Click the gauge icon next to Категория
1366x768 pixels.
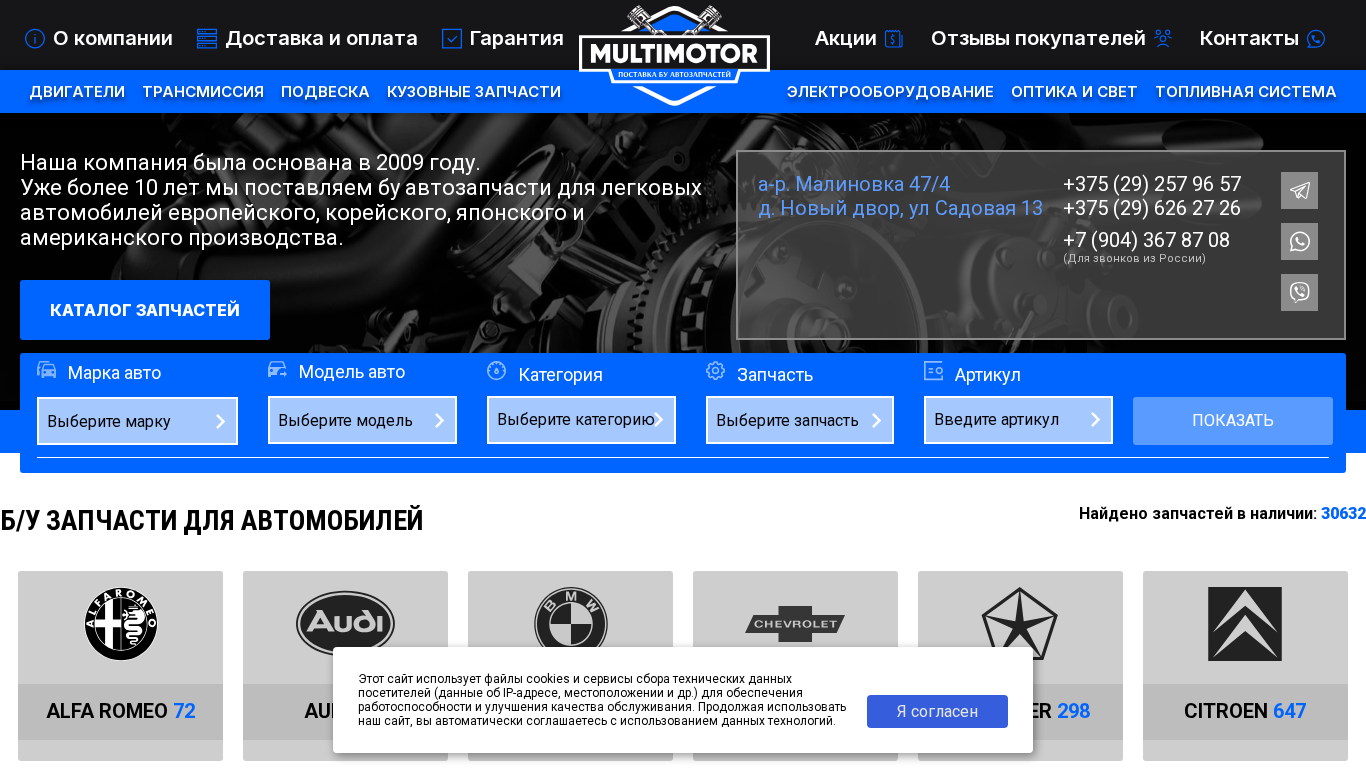coord(497,370)
